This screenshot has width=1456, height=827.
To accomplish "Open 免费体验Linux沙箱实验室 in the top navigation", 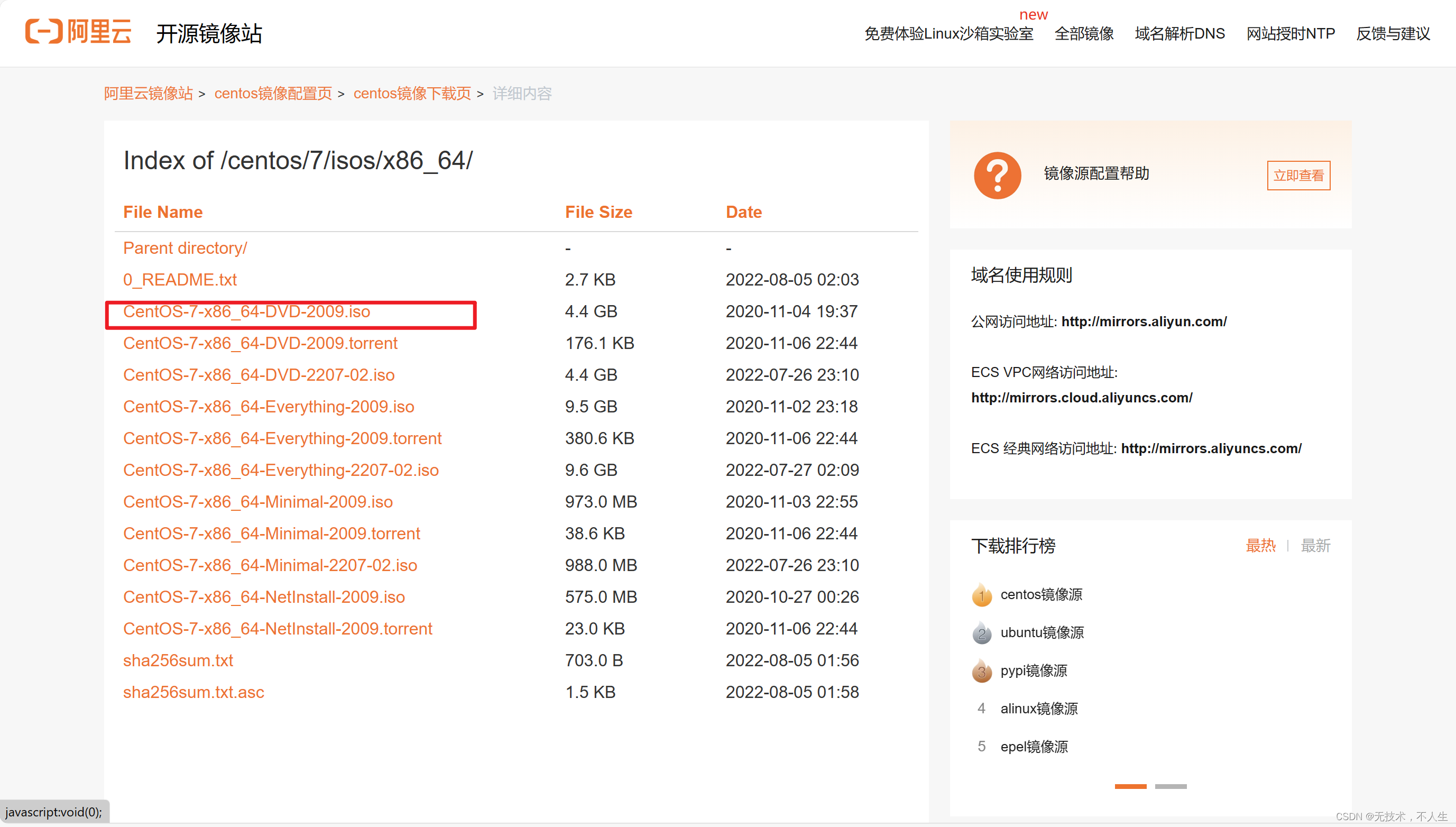I will coord(948,33).
